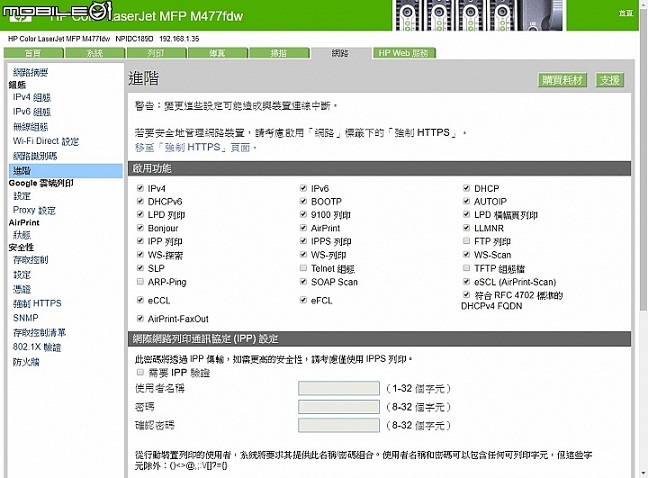Toggle the IPPS 列印 checkbox
The image size is (648, 478).
tap(303, 241)
